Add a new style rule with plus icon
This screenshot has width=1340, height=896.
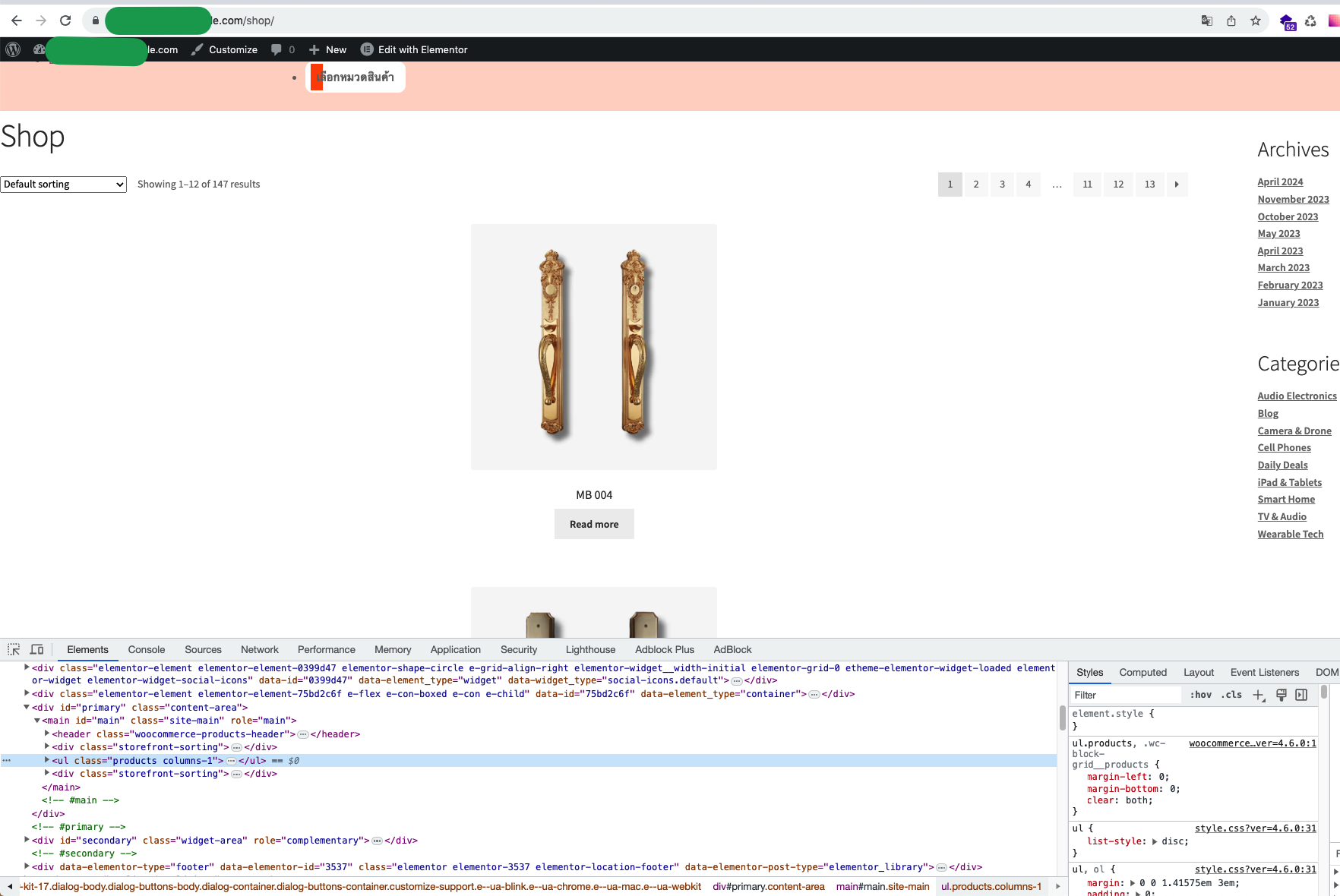point(1259,695)
